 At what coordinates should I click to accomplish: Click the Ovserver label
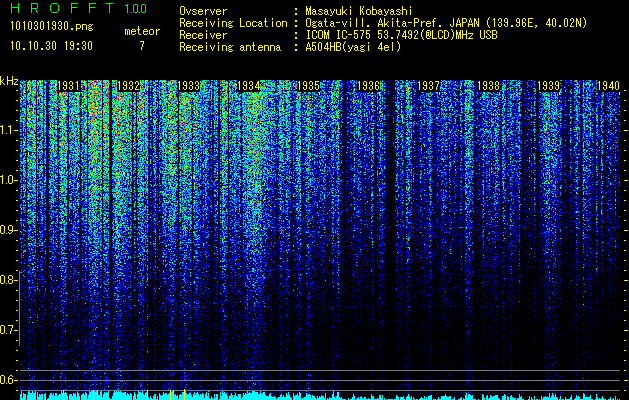203,11
